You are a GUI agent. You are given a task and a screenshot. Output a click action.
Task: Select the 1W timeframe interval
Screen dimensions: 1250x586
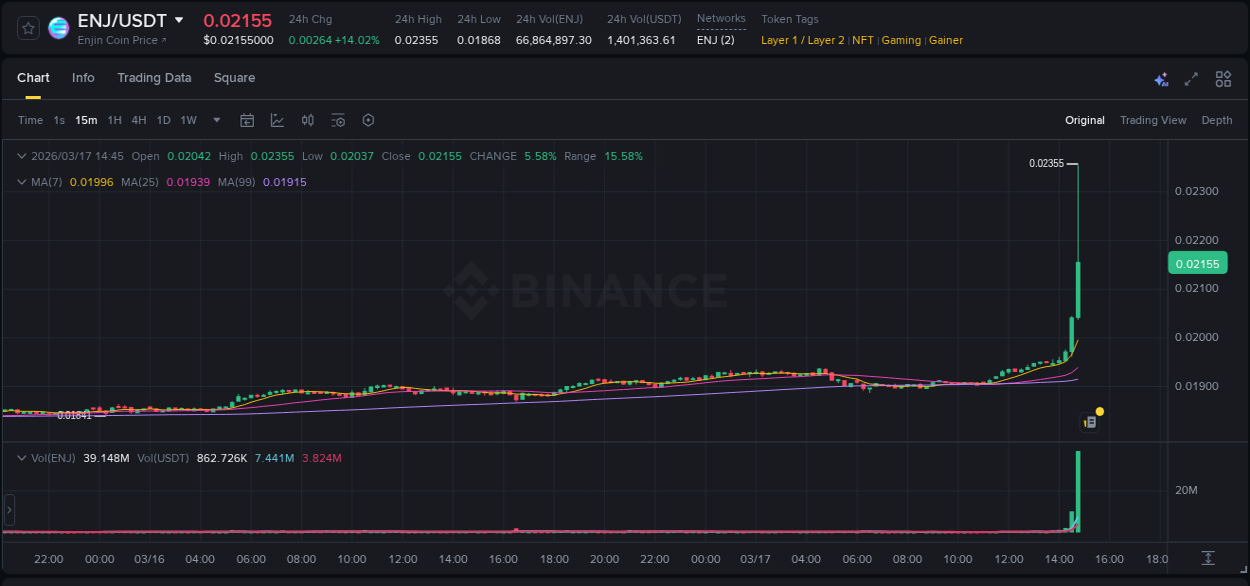click(x=188, y=119)
